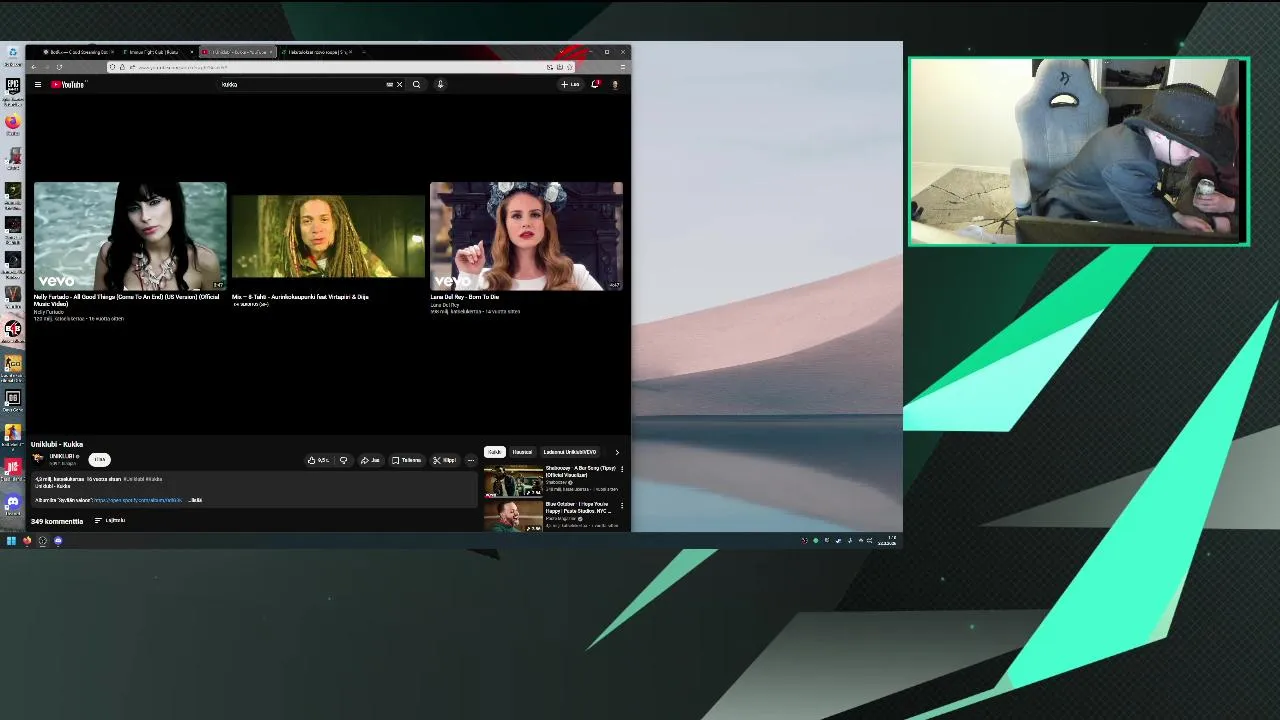Switch to the second browser tab
This screenshot has width=1280, height=720.
tap(155, 52)
